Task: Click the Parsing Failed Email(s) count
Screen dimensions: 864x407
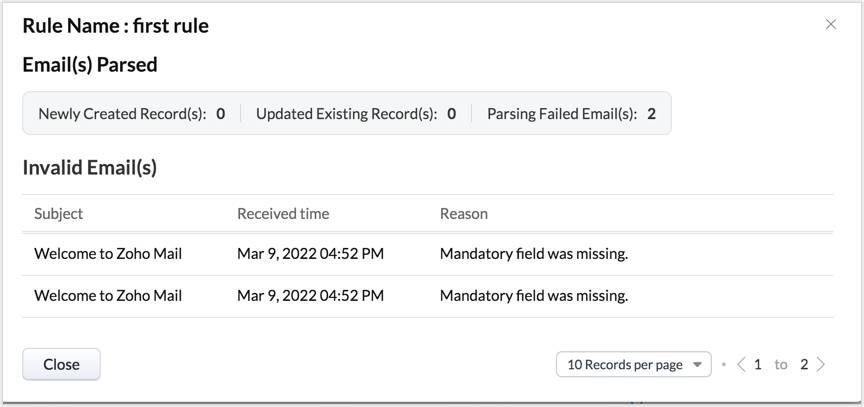Action: point(651,114)
